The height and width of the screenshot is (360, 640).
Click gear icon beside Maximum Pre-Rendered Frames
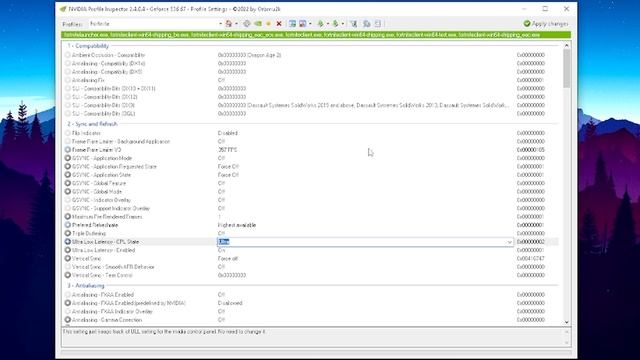click(68, 217)
